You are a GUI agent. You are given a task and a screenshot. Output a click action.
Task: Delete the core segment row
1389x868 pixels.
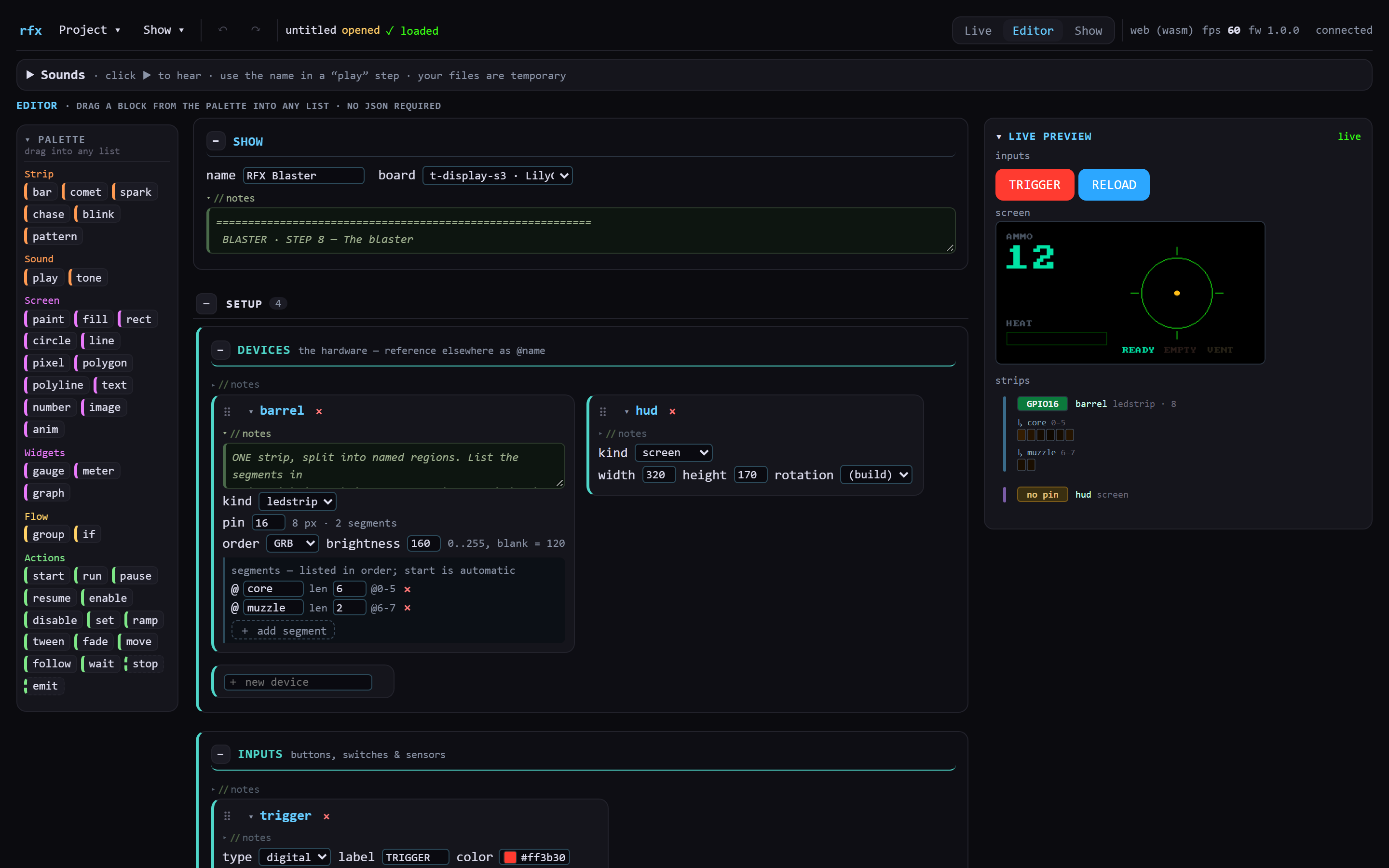coord(407,589)
